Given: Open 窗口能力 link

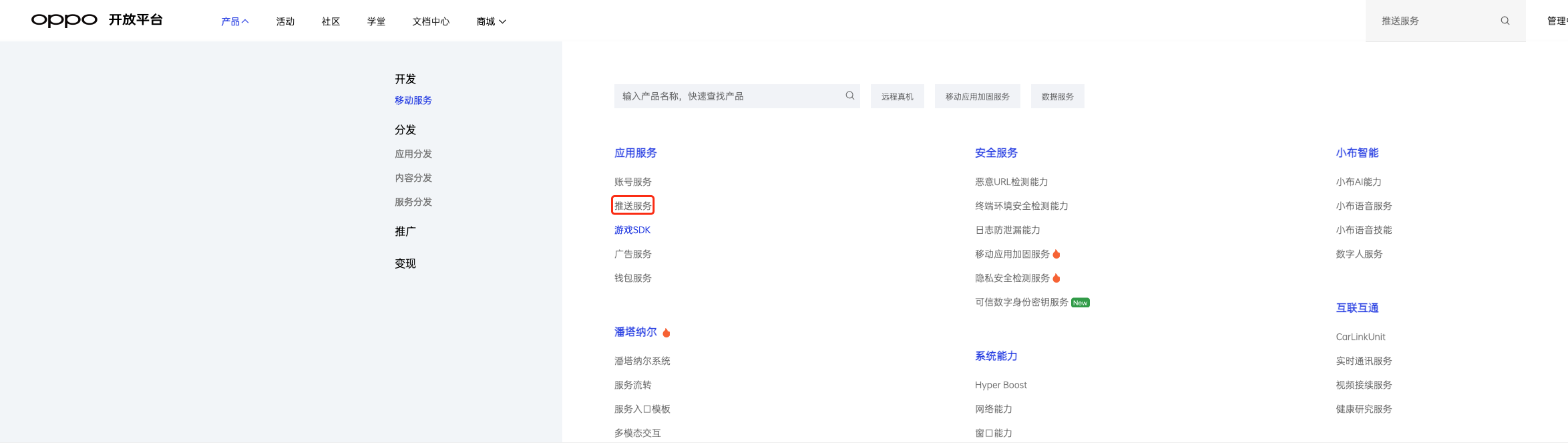Looking at the screenshot, I should tap(994, 433).
